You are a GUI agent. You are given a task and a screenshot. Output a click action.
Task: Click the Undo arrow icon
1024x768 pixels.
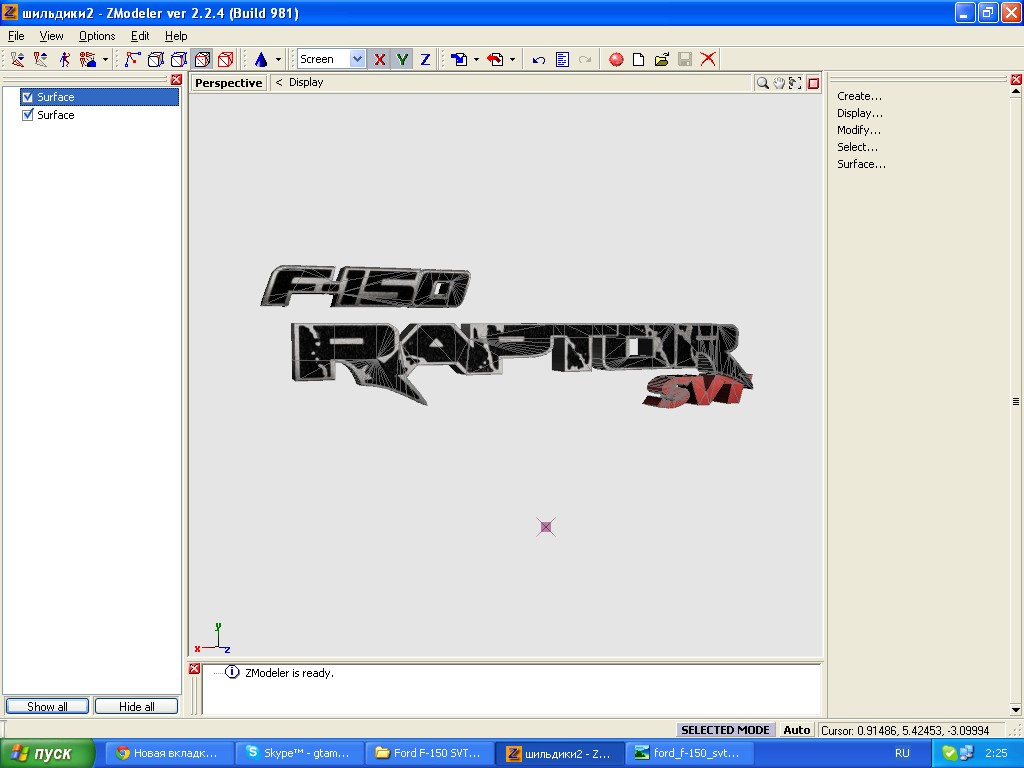click(x=539, y=60)
